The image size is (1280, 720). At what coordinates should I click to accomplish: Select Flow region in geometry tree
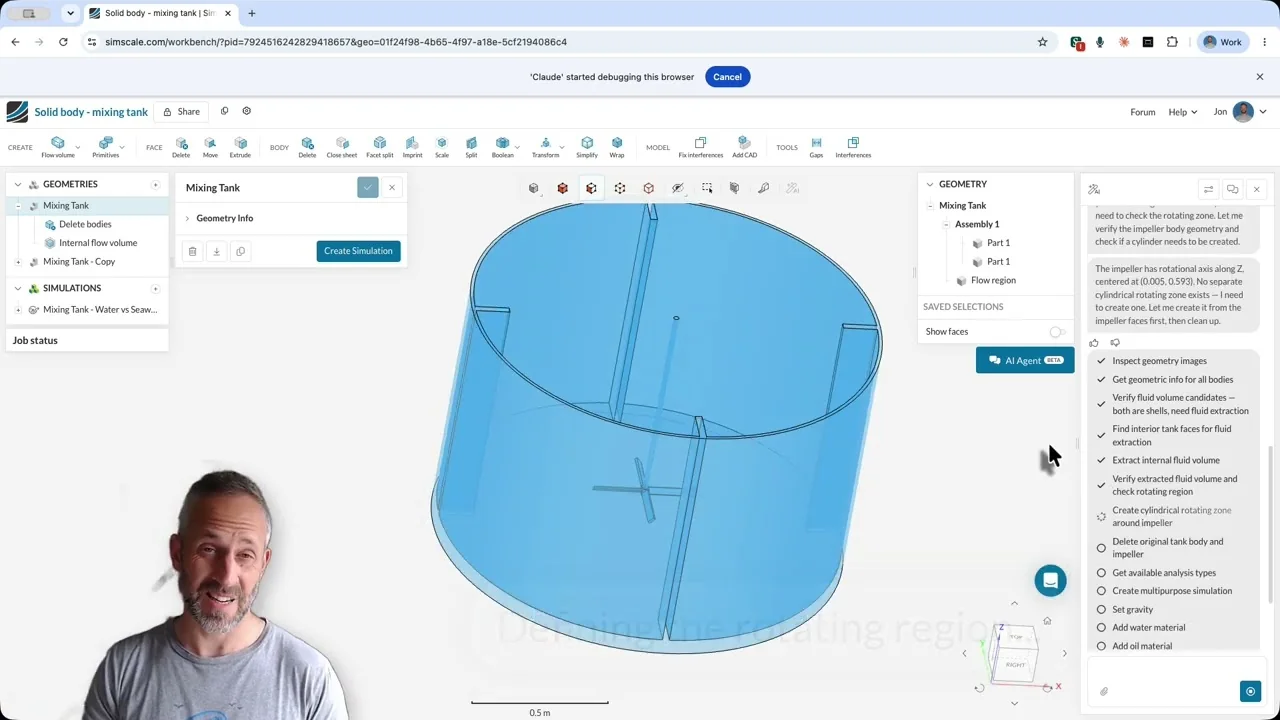coord(993,280)
